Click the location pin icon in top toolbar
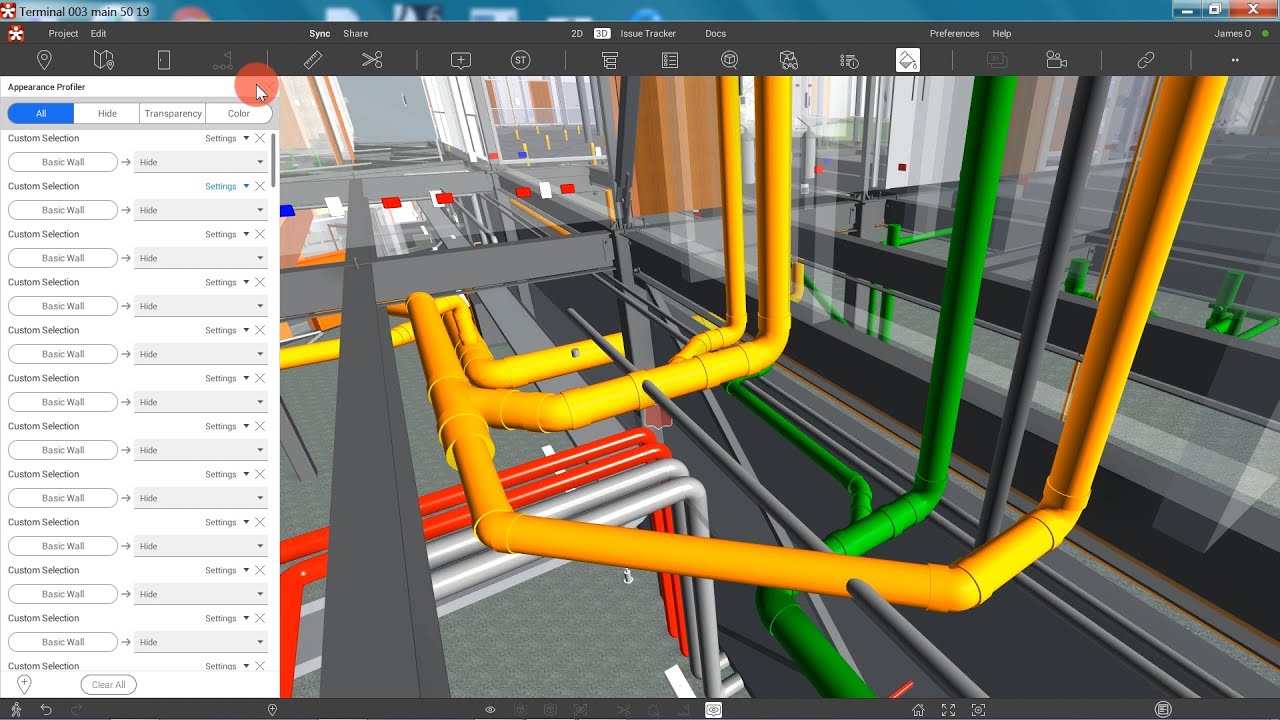Image resolution: width=1280 pixels, height=720 pixels. [44, 60]
